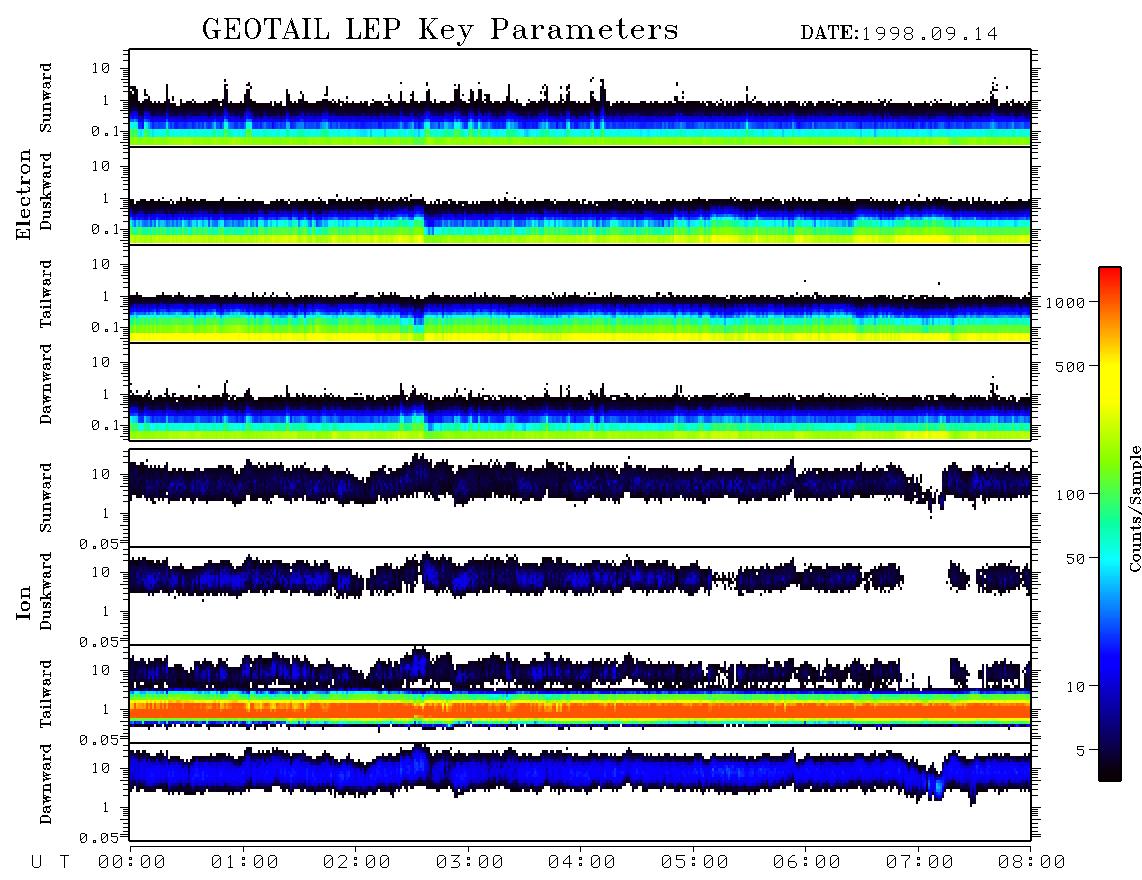Click the '02:00' time tick label

tap(357, 863)
